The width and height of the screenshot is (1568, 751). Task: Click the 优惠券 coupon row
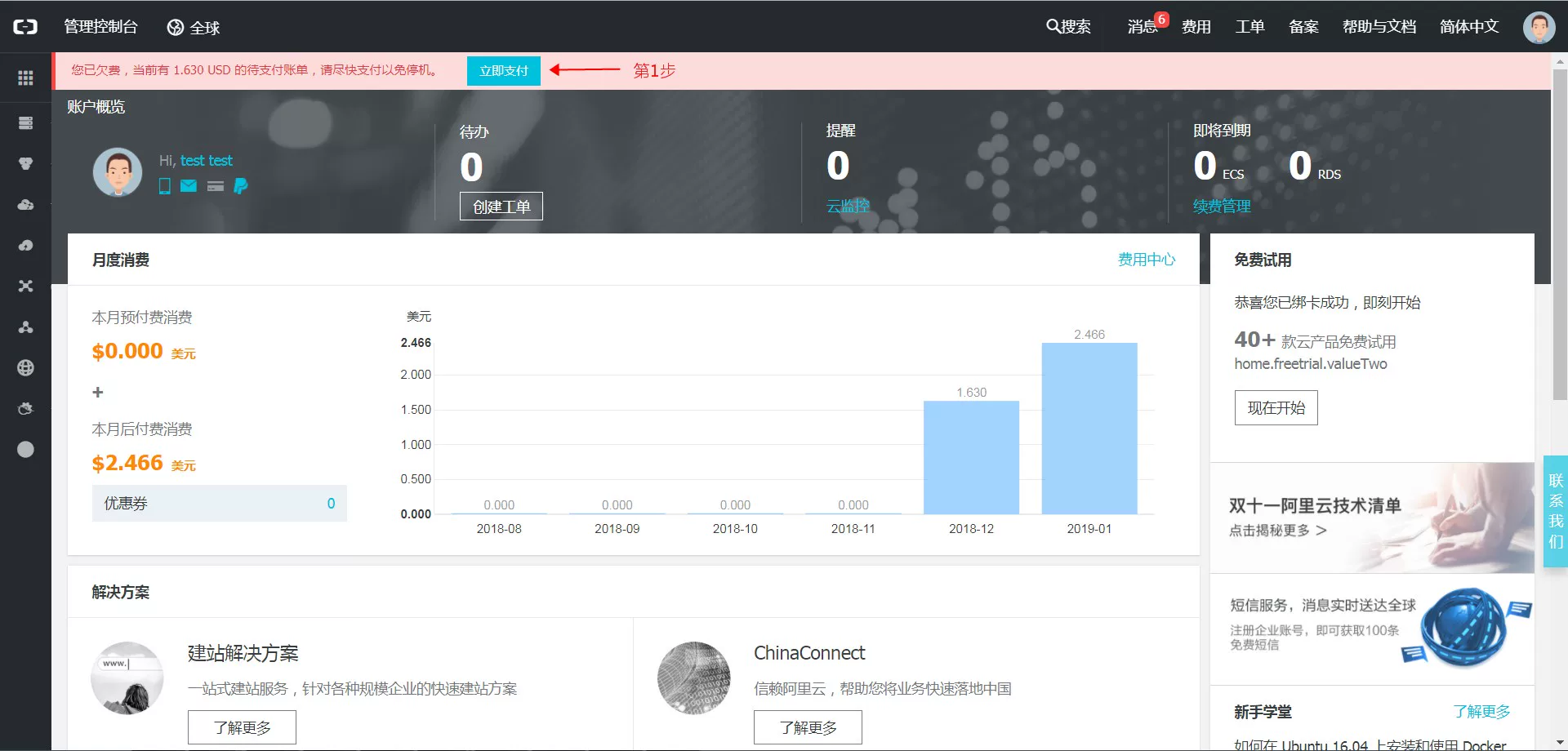tap(220, 504)
